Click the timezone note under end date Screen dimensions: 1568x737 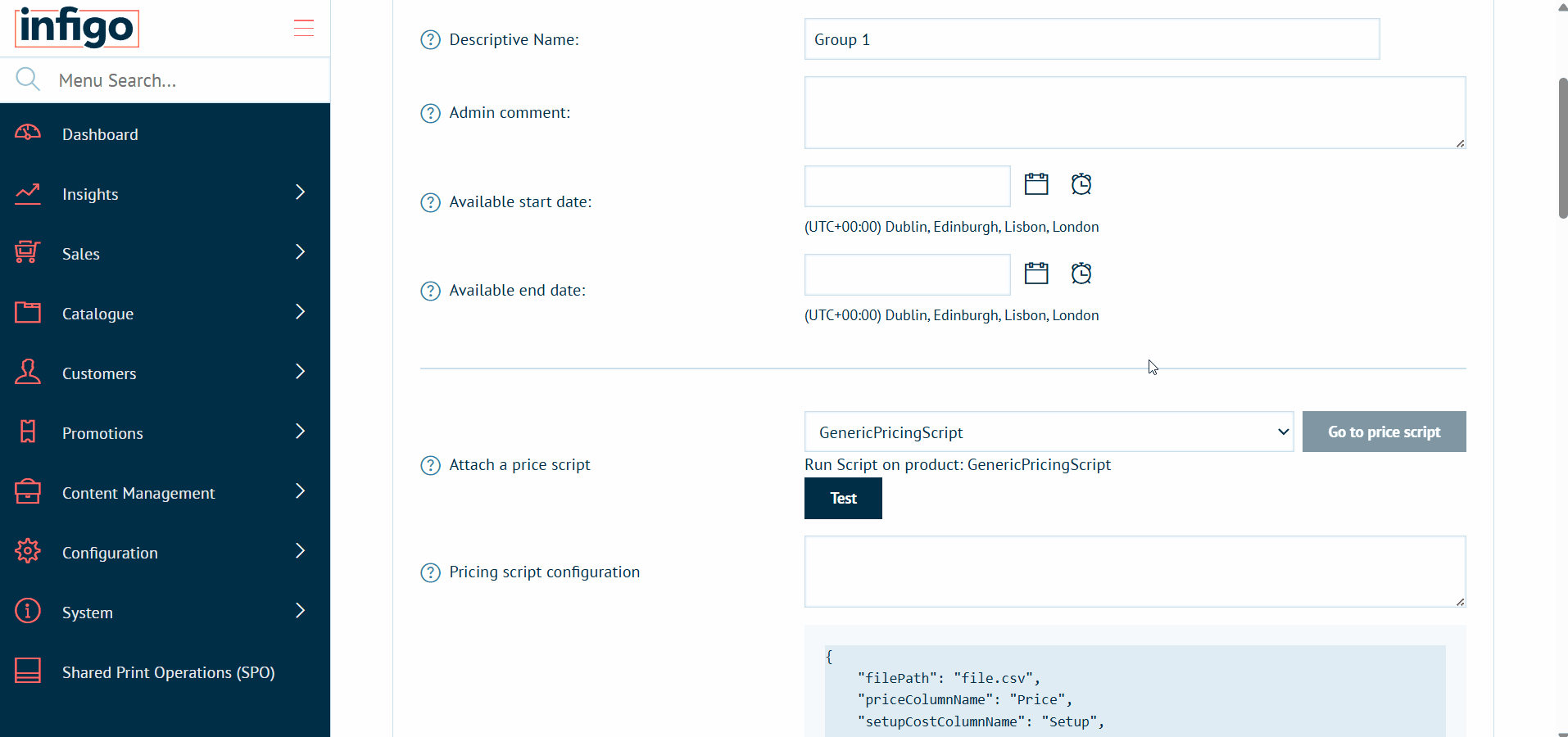952,315
